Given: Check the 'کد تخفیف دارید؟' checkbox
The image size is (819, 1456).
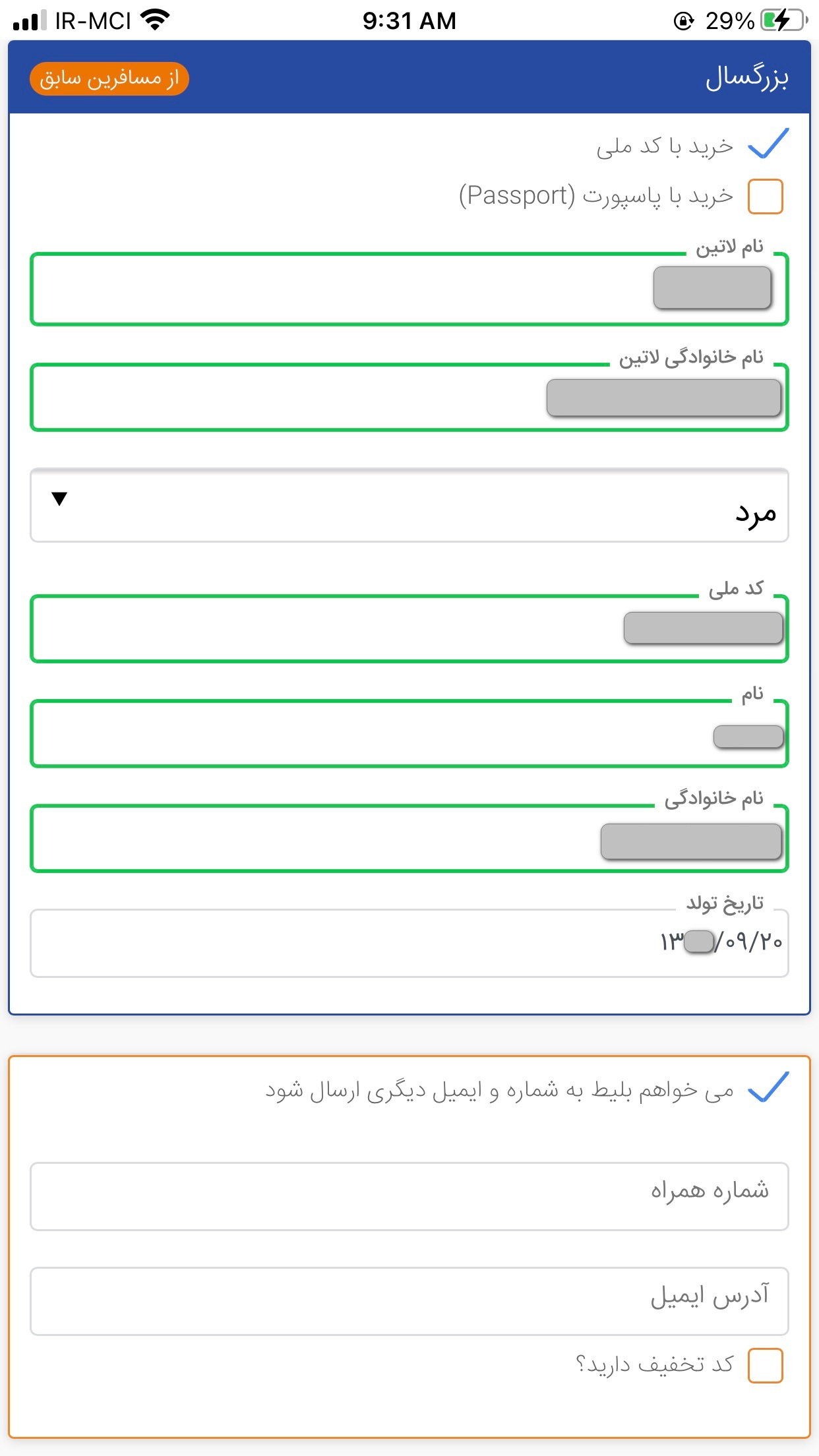Looking at the screenshot, I should (x=765, y=1365).
